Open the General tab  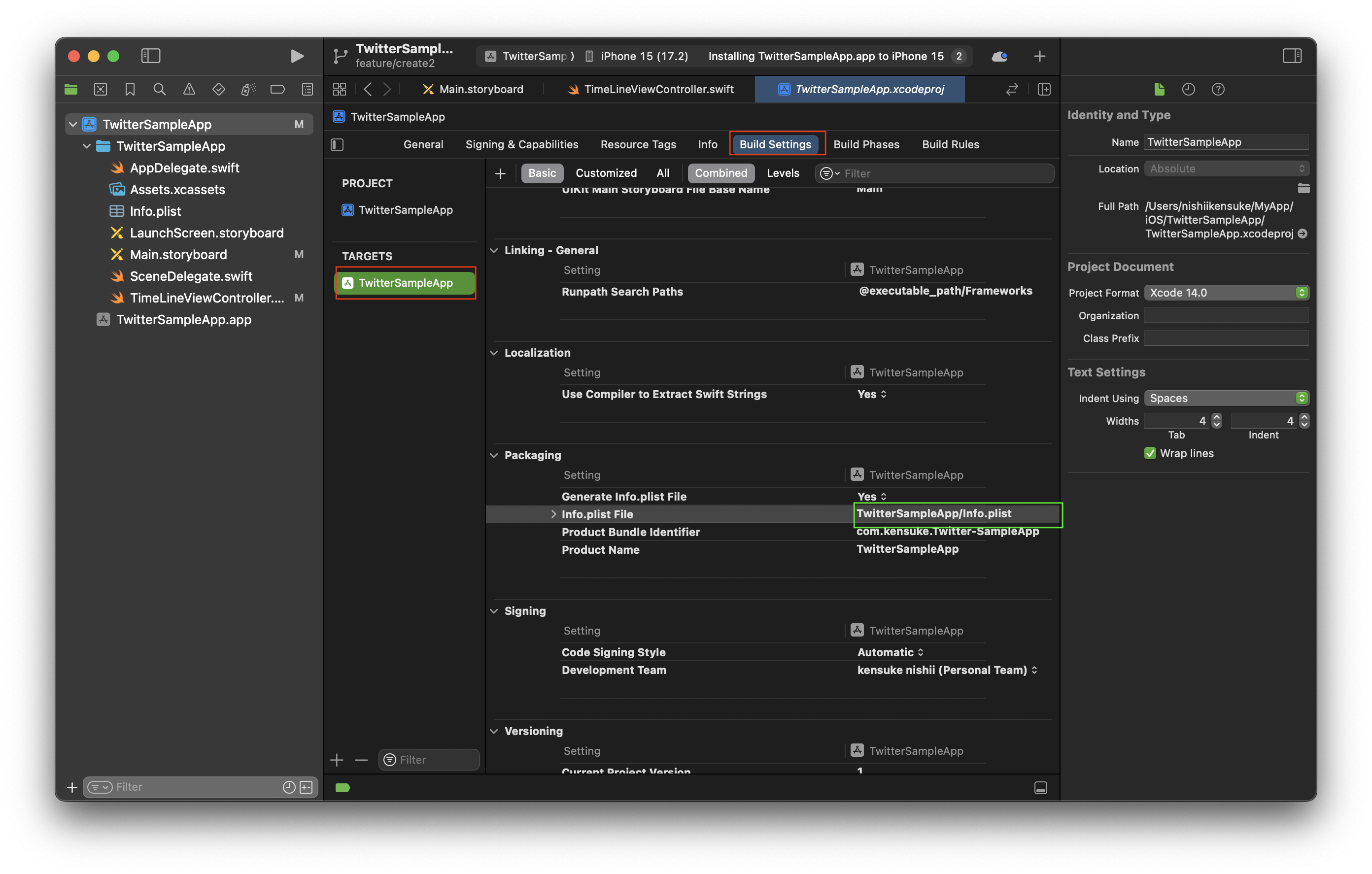423,145
